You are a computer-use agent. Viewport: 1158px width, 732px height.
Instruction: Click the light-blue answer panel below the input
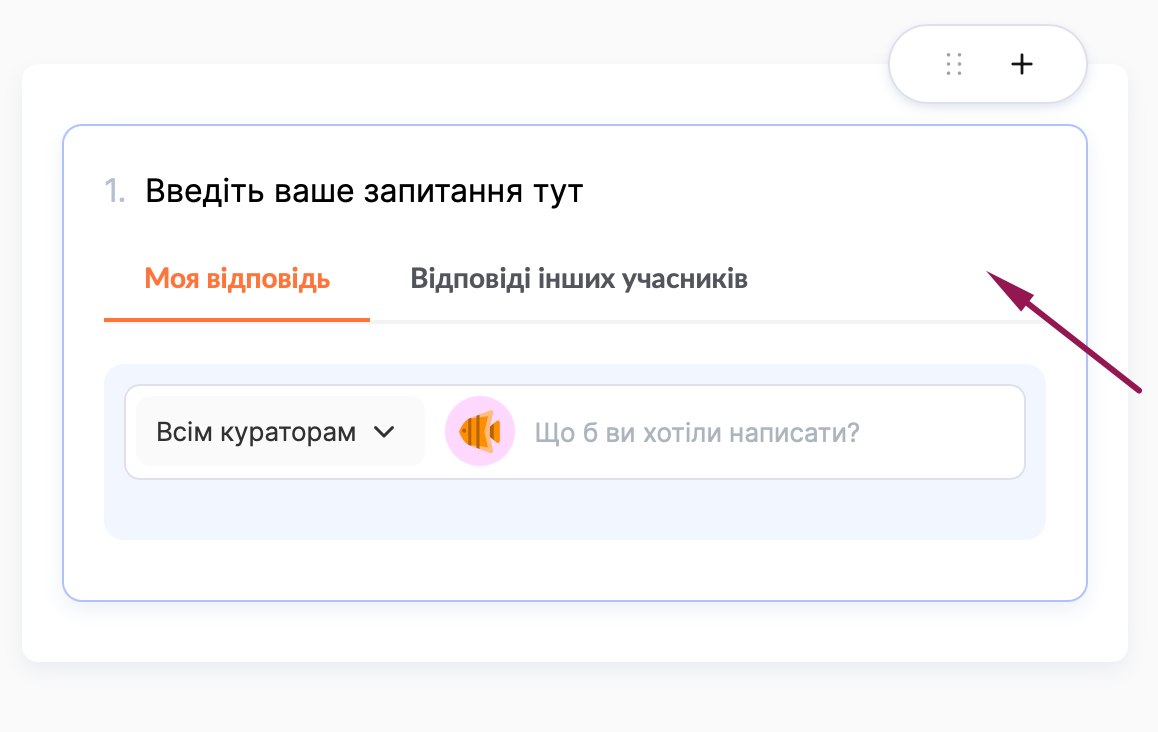(575, 510)
